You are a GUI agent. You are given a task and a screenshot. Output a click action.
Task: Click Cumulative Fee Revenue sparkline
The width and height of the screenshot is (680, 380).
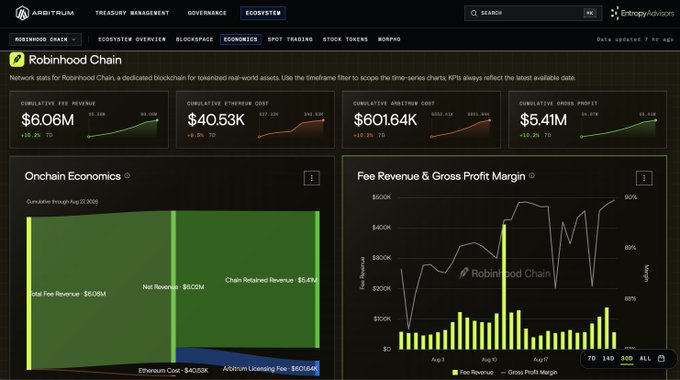click(x=123, y=128)
